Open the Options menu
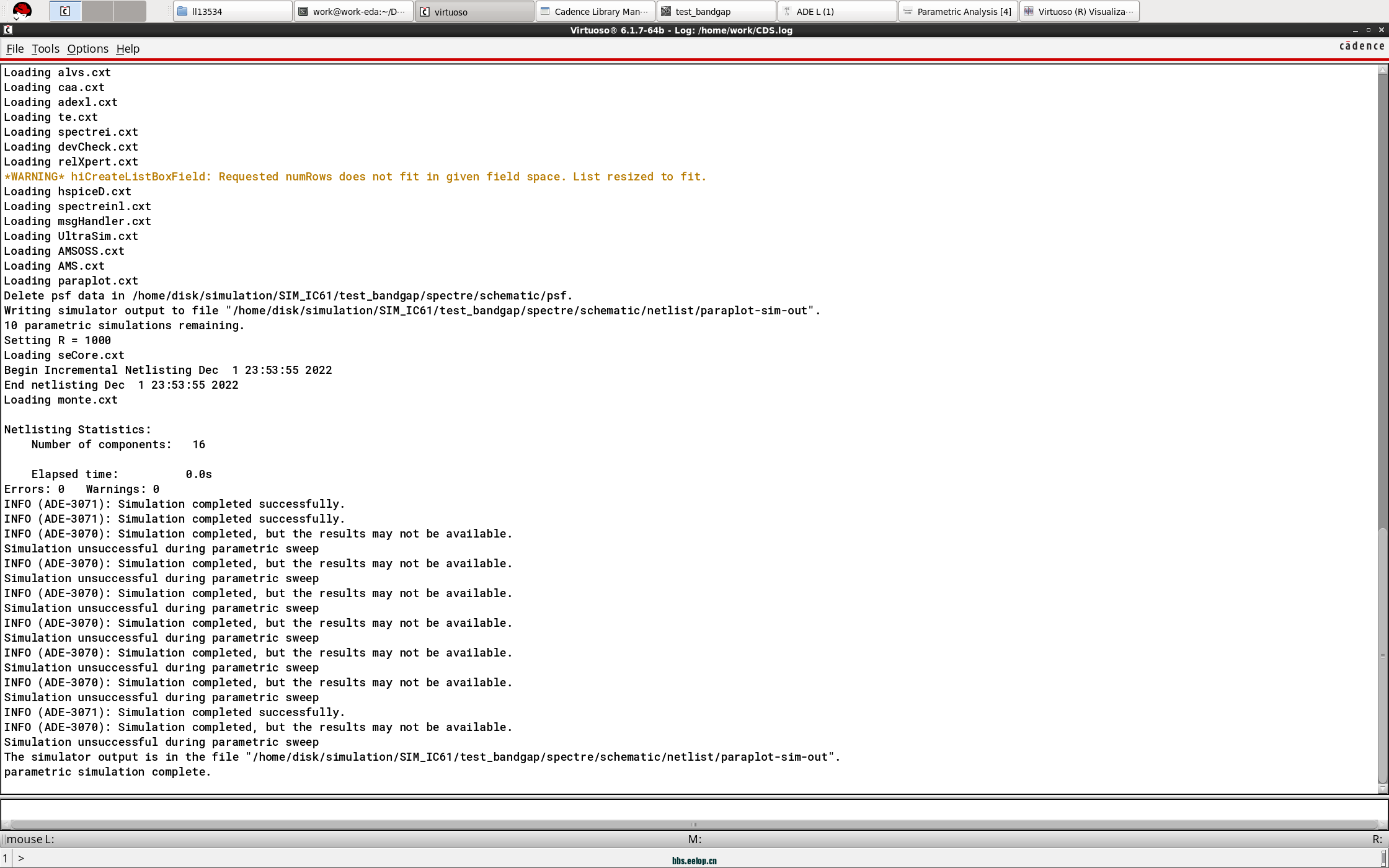This screenshot has width=1389, height=868. 87,49
